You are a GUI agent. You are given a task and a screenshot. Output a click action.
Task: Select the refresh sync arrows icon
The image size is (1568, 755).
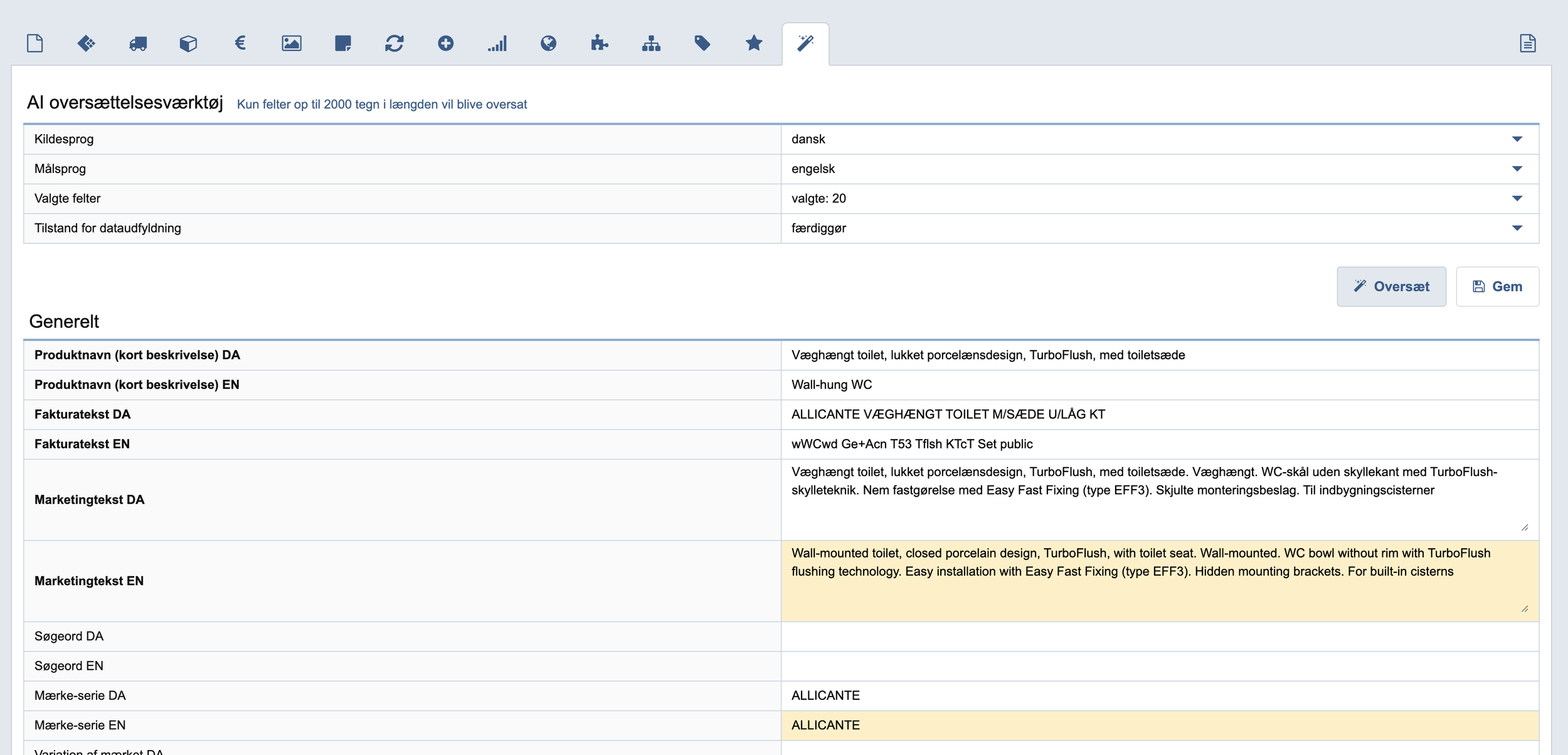coord(395,43)
